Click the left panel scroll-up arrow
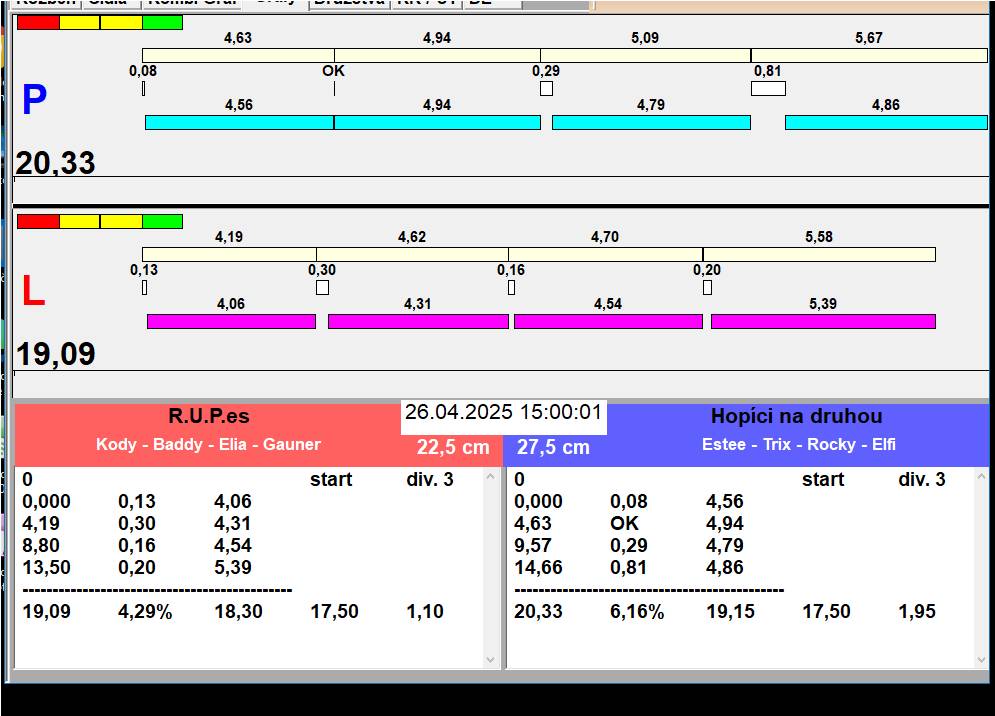Screen dimensions: 995x716 [x=491, y=476]
